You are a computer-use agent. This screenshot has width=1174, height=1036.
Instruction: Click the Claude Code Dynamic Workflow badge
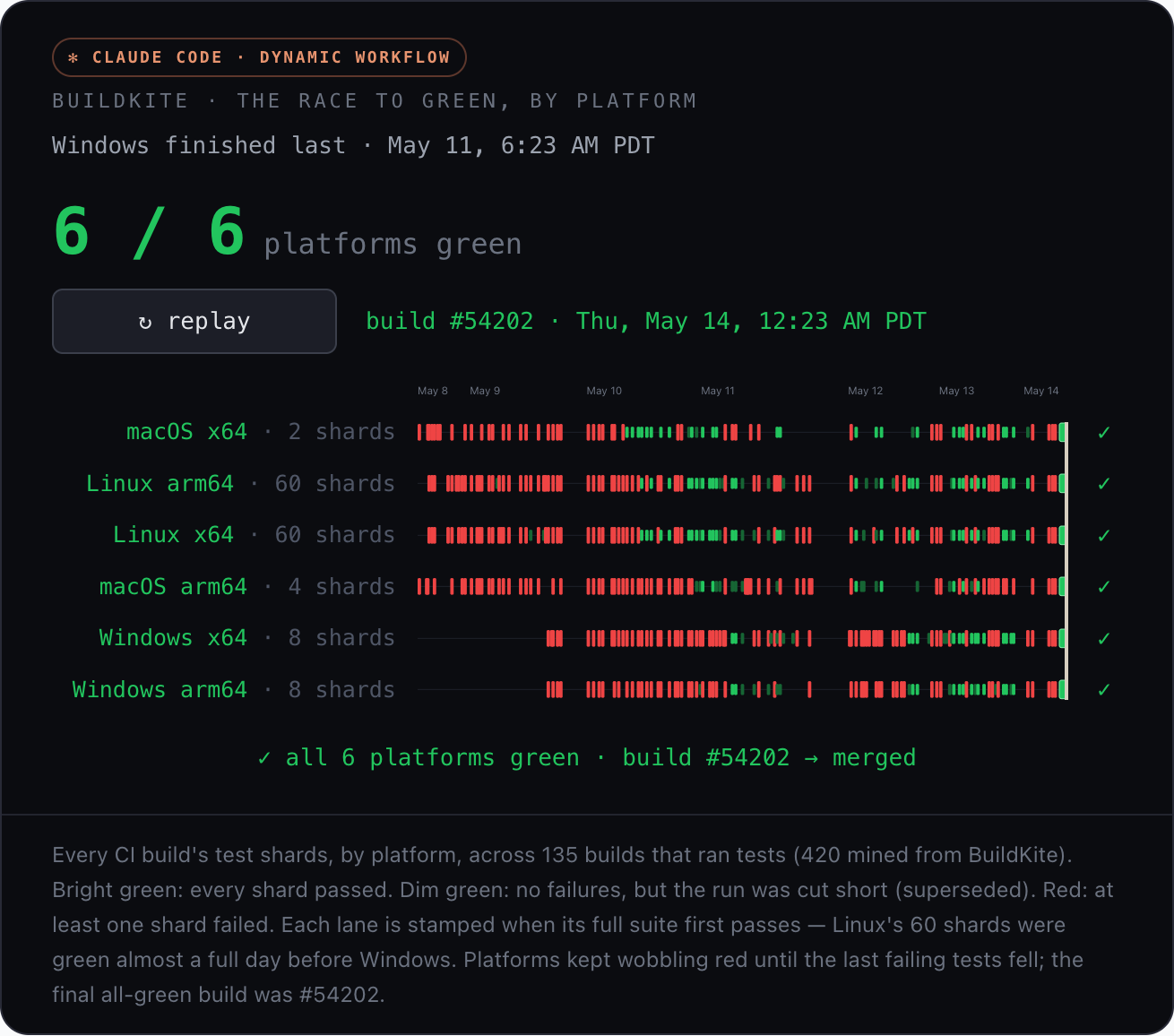[x=259, y=57]
